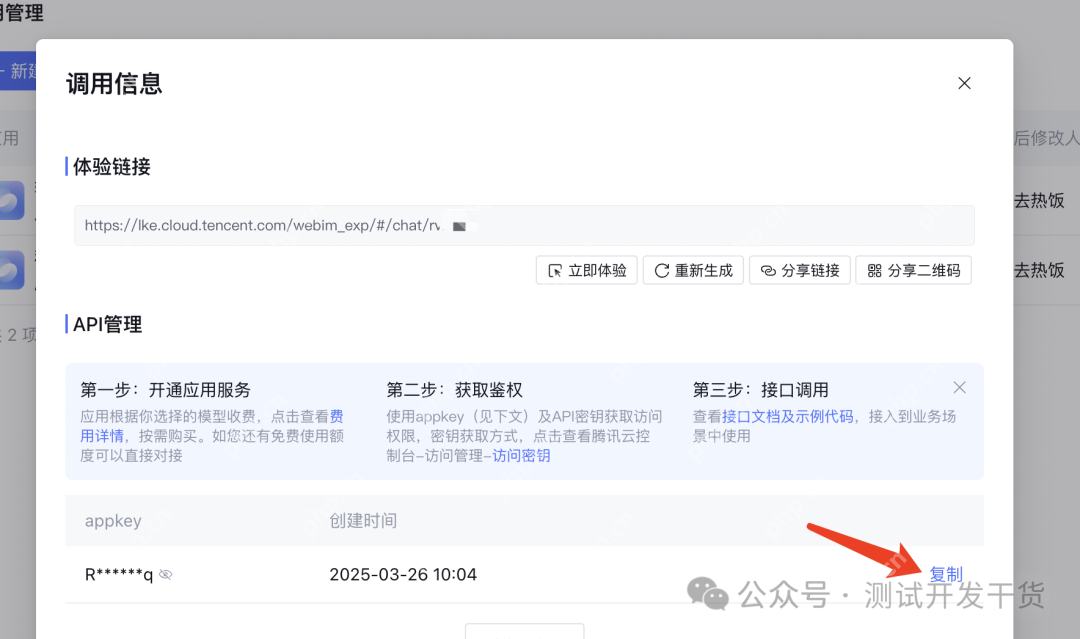Image resolution: width=1080 pixels, height=639 pixels.
Task: Click the 新建 button in the left sidebar
Action: click(18, 71)
